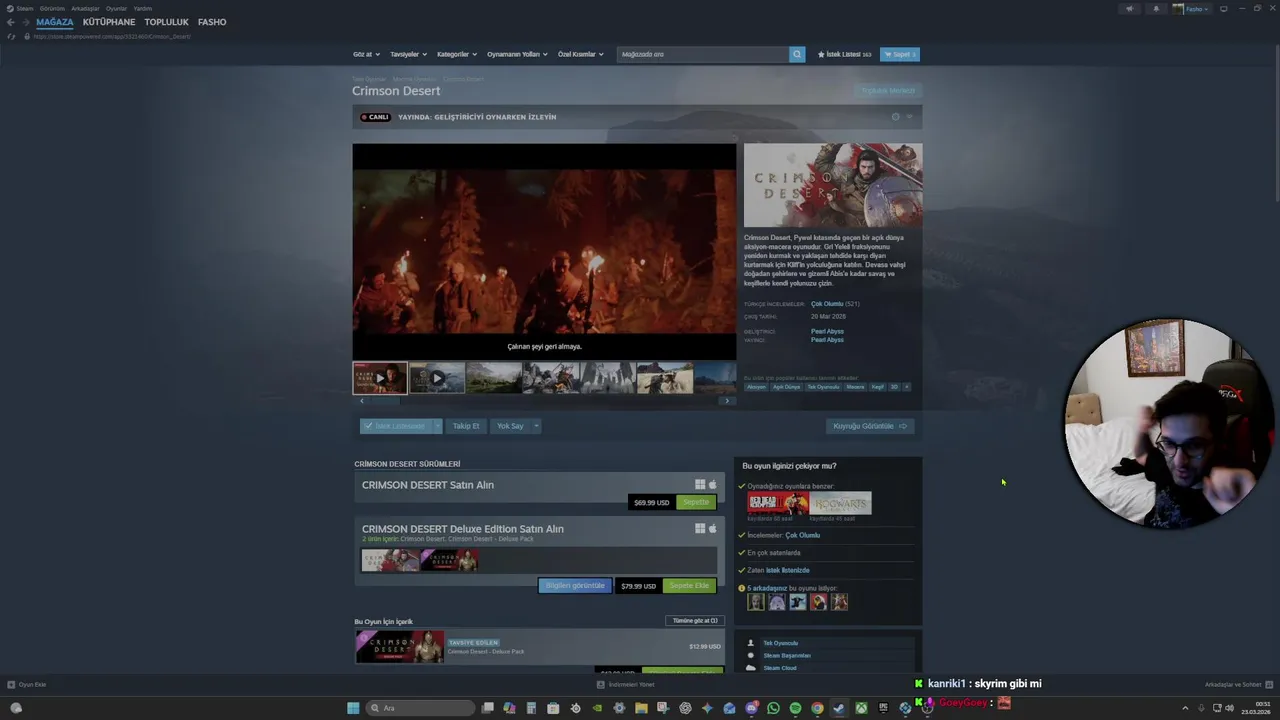This screenshot has width=1280, height=720.
Task: Open Xbox app from the taskbar
Action: pyautogui.click(x=861, y=708)
